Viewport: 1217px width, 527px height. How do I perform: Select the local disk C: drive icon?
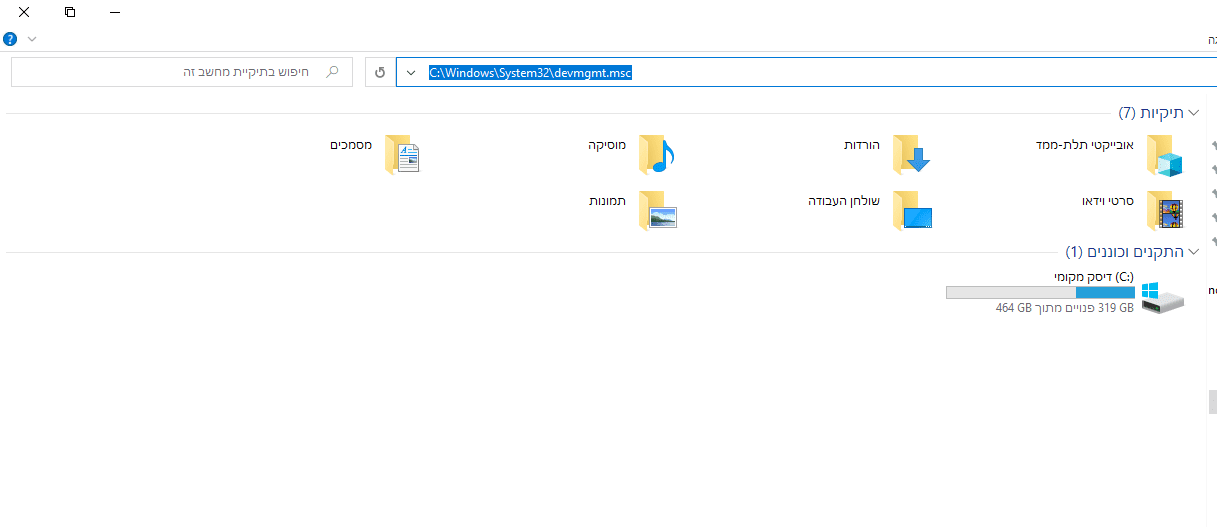(1162, 297)
